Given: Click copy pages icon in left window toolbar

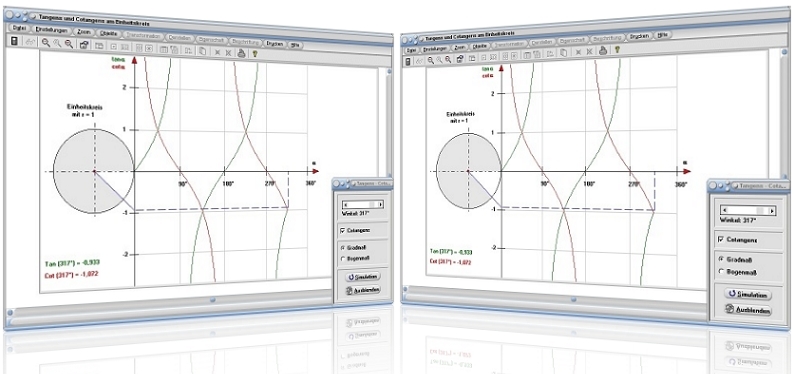Looking at the screenshot, I should point(202,51).
